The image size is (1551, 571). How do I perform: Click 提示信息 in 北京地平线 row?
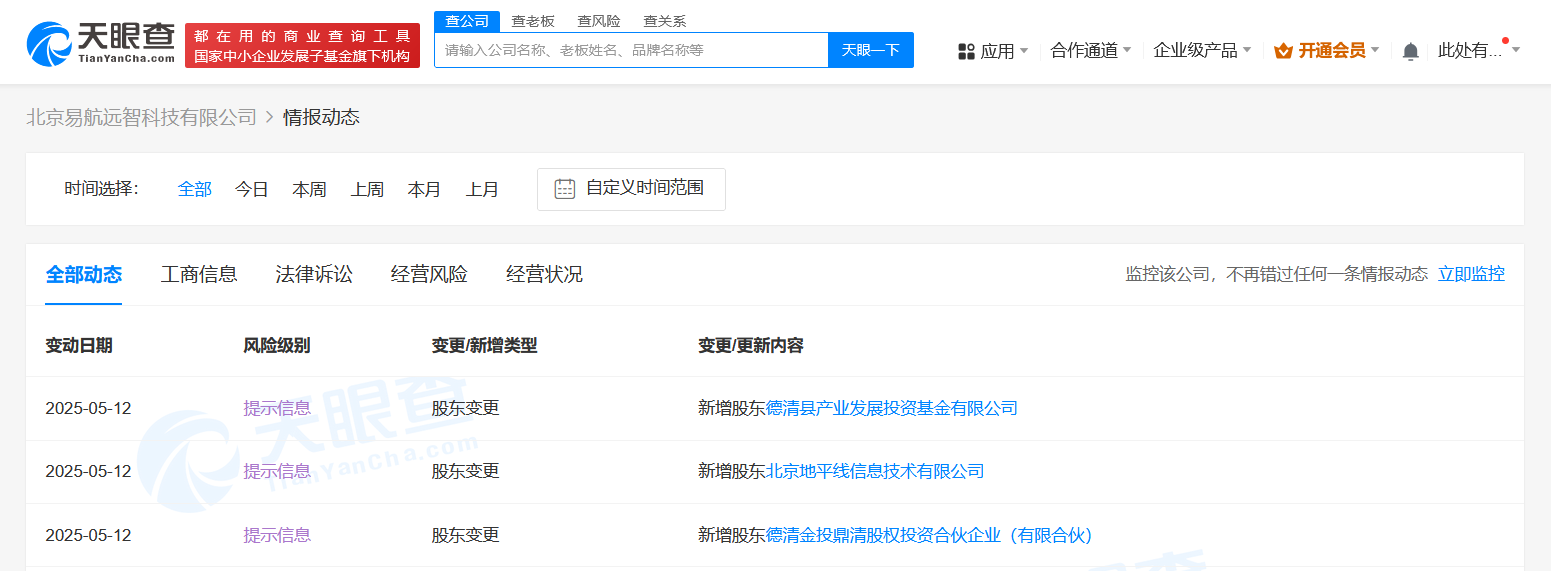(x=277, y=471)
